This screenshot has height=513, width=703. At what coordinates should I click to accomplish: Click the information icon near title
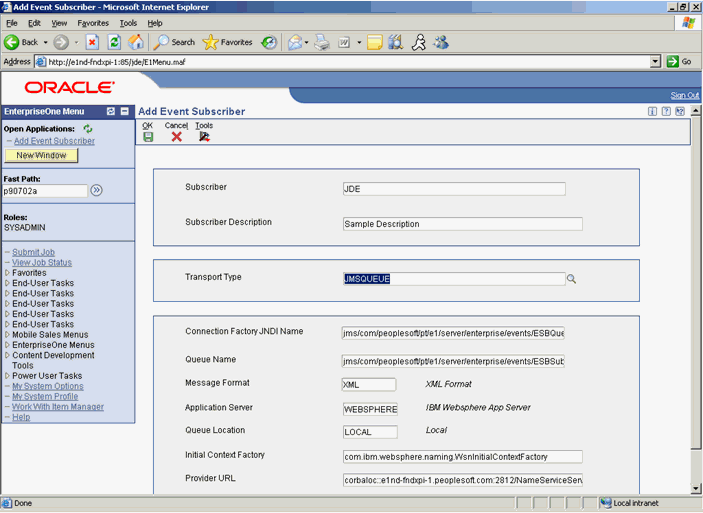tap(652, 112)
